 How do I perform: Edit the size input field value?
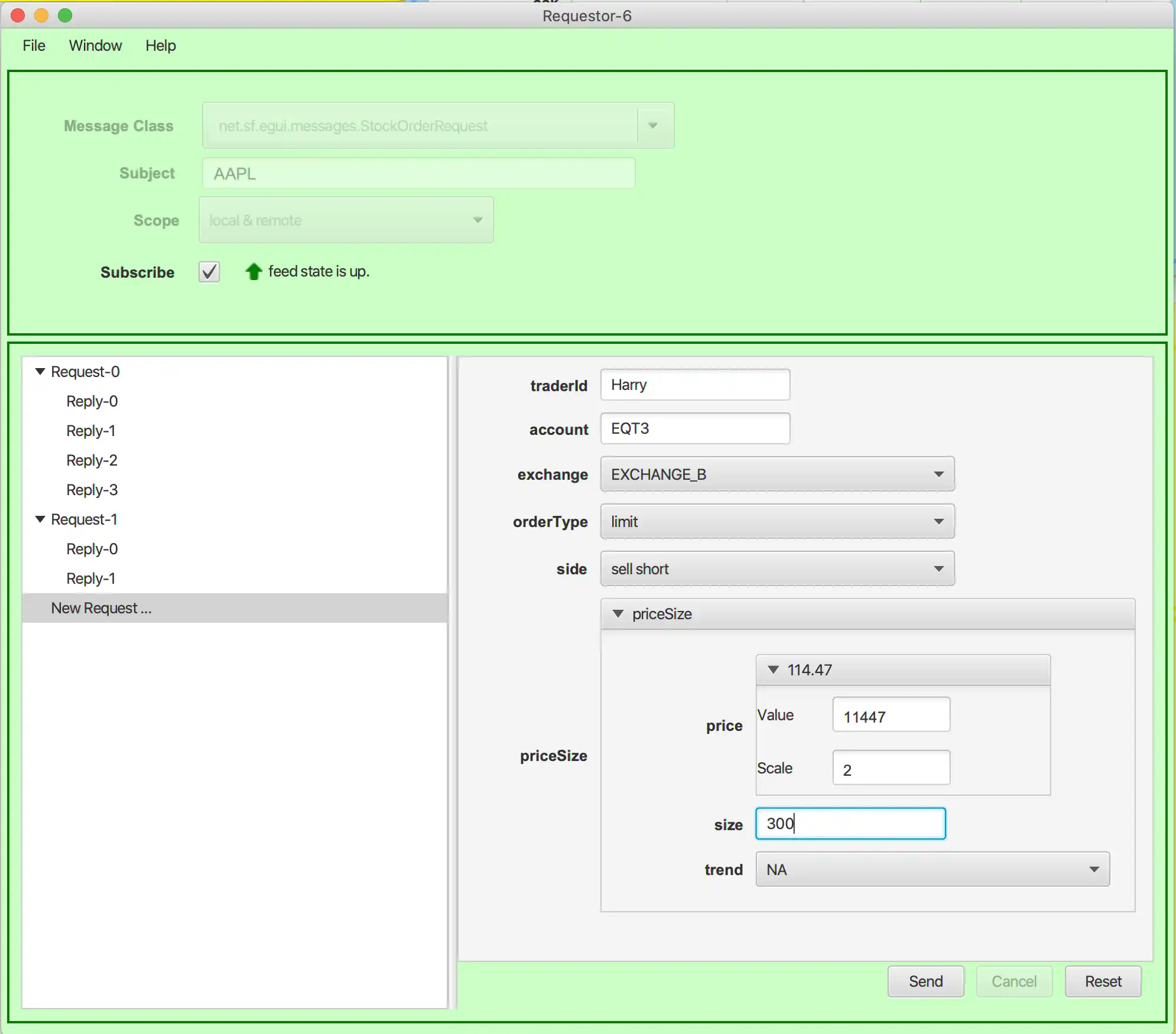851,823
